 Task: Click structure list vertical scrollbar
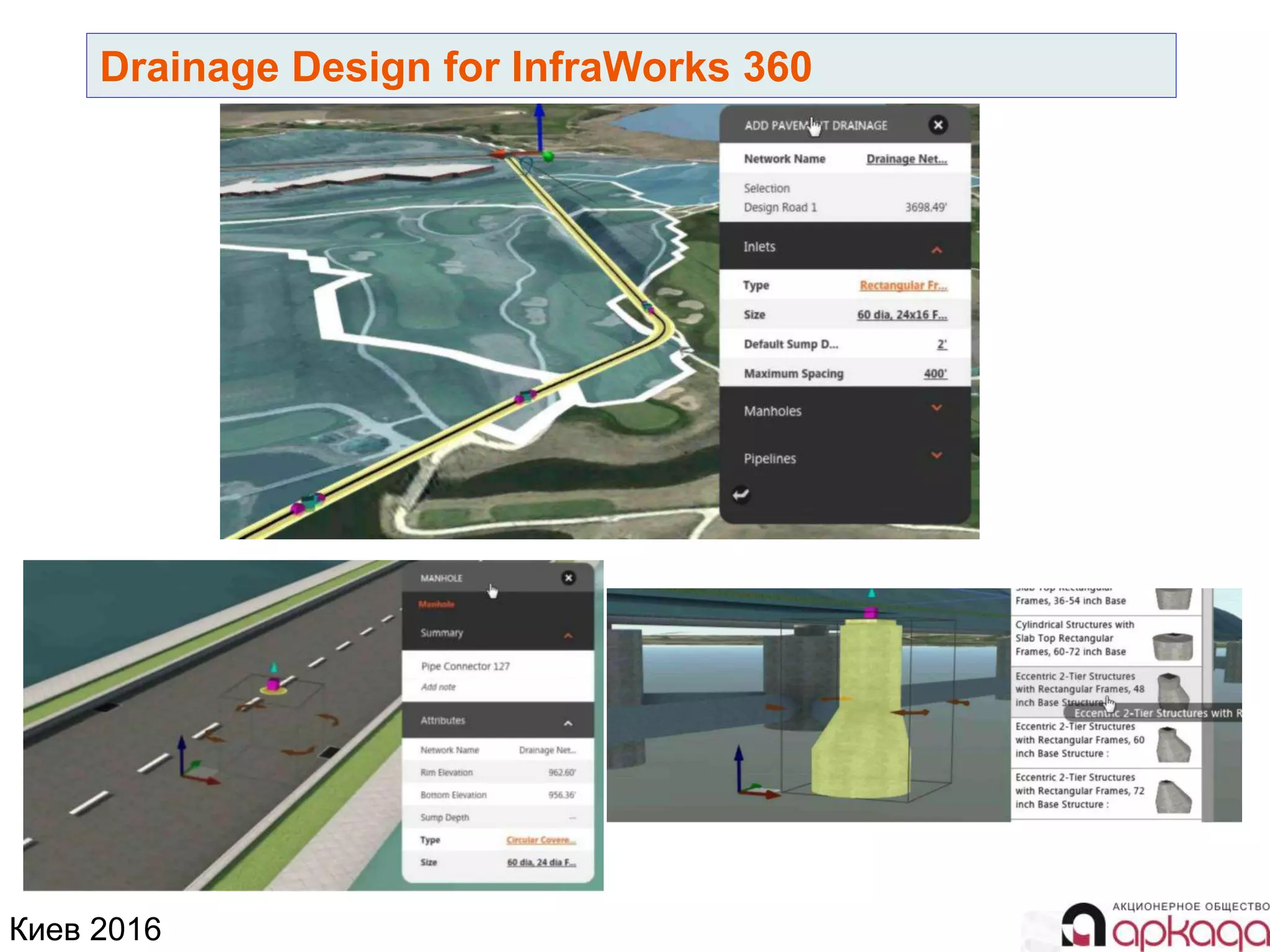point(1207,705)
